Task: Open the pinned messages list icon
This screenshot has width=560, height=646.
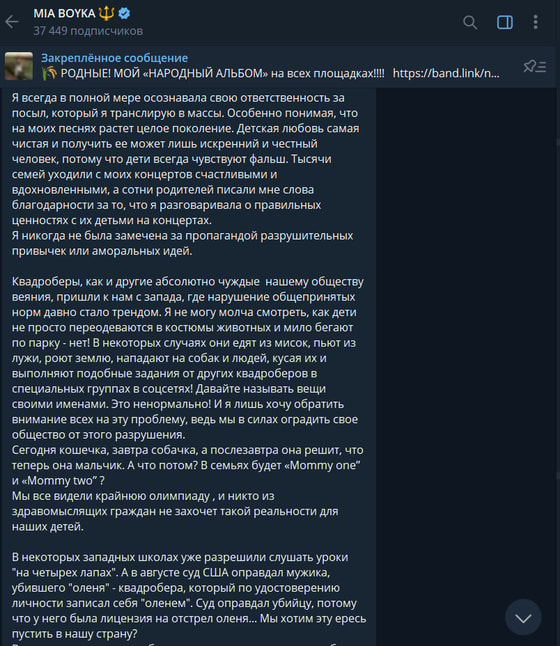Action: point(534,66)
